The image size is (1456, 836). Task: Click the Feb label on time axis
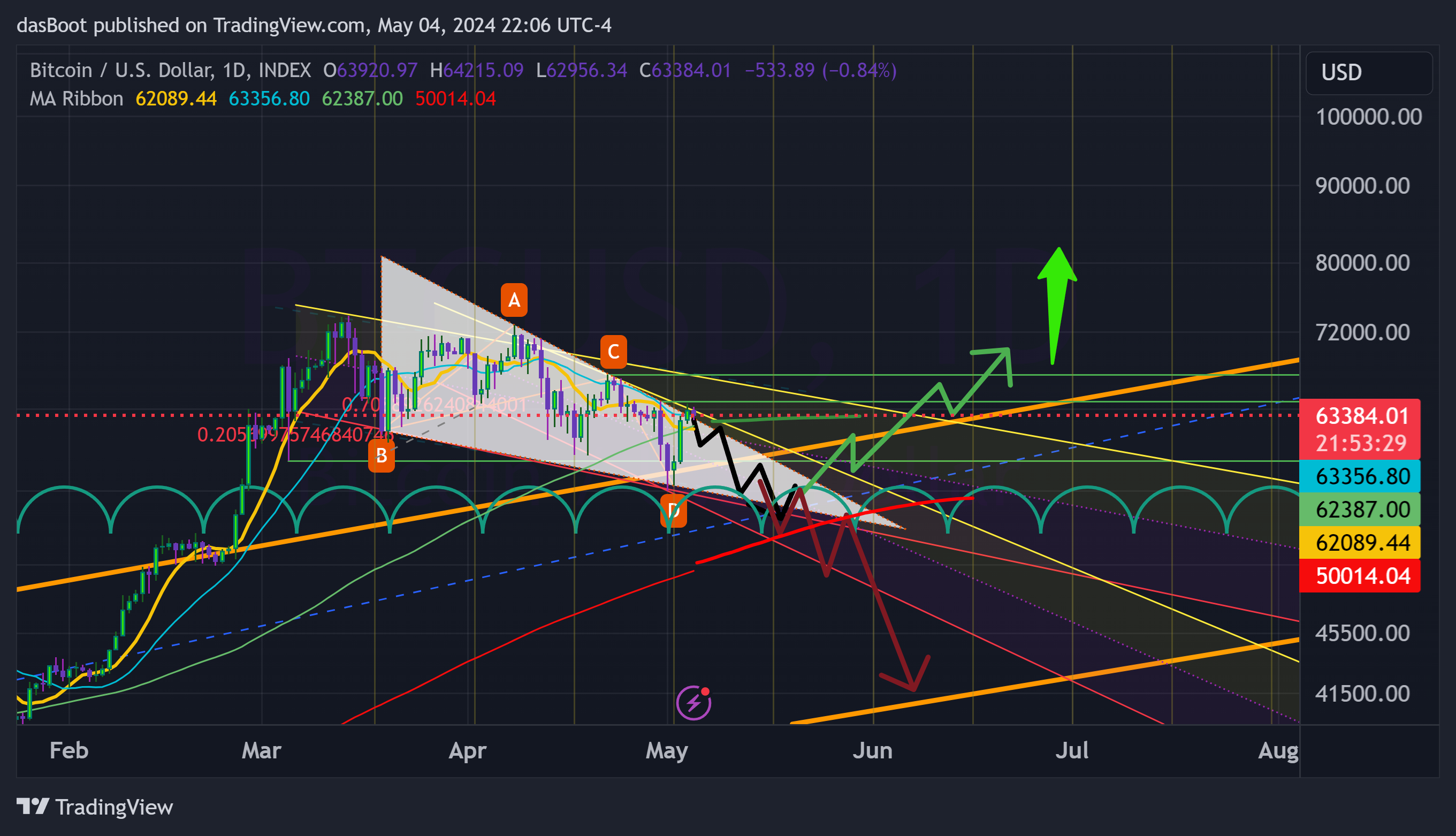pos(69,750)
